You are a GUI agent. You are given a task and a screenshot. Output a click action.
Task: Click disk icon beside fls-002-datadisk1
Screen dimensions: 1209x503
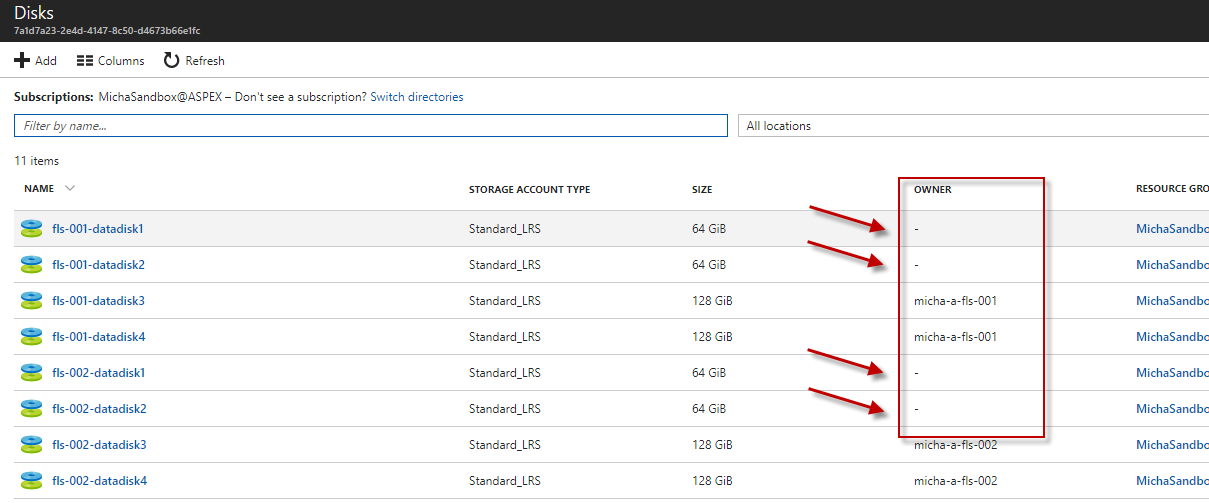pyautogui.click(x=32, y=373)
